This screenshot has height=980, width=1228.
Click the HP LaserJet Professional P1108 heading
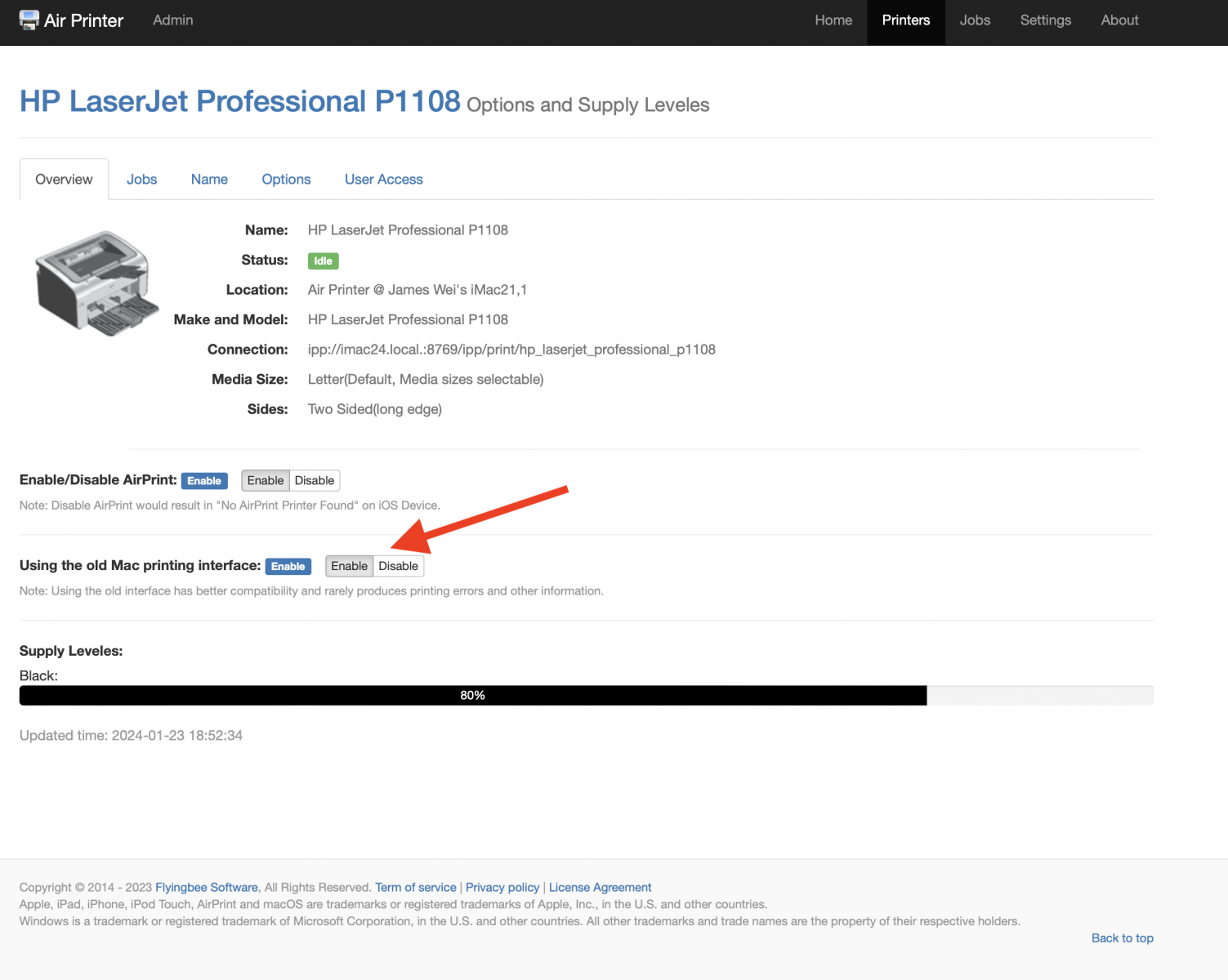coord(240,101)
